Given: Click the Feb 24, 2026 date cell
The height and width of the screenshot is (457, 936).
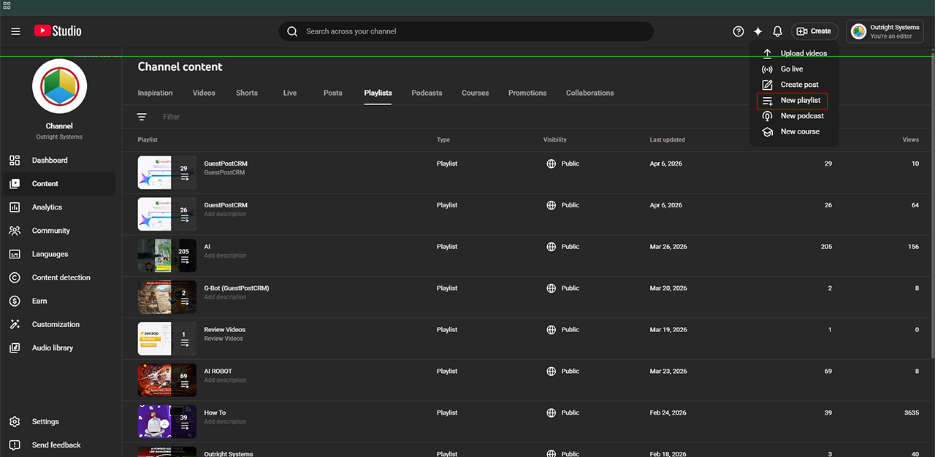Looking at the screenshot, I should (x=668, y=413).
